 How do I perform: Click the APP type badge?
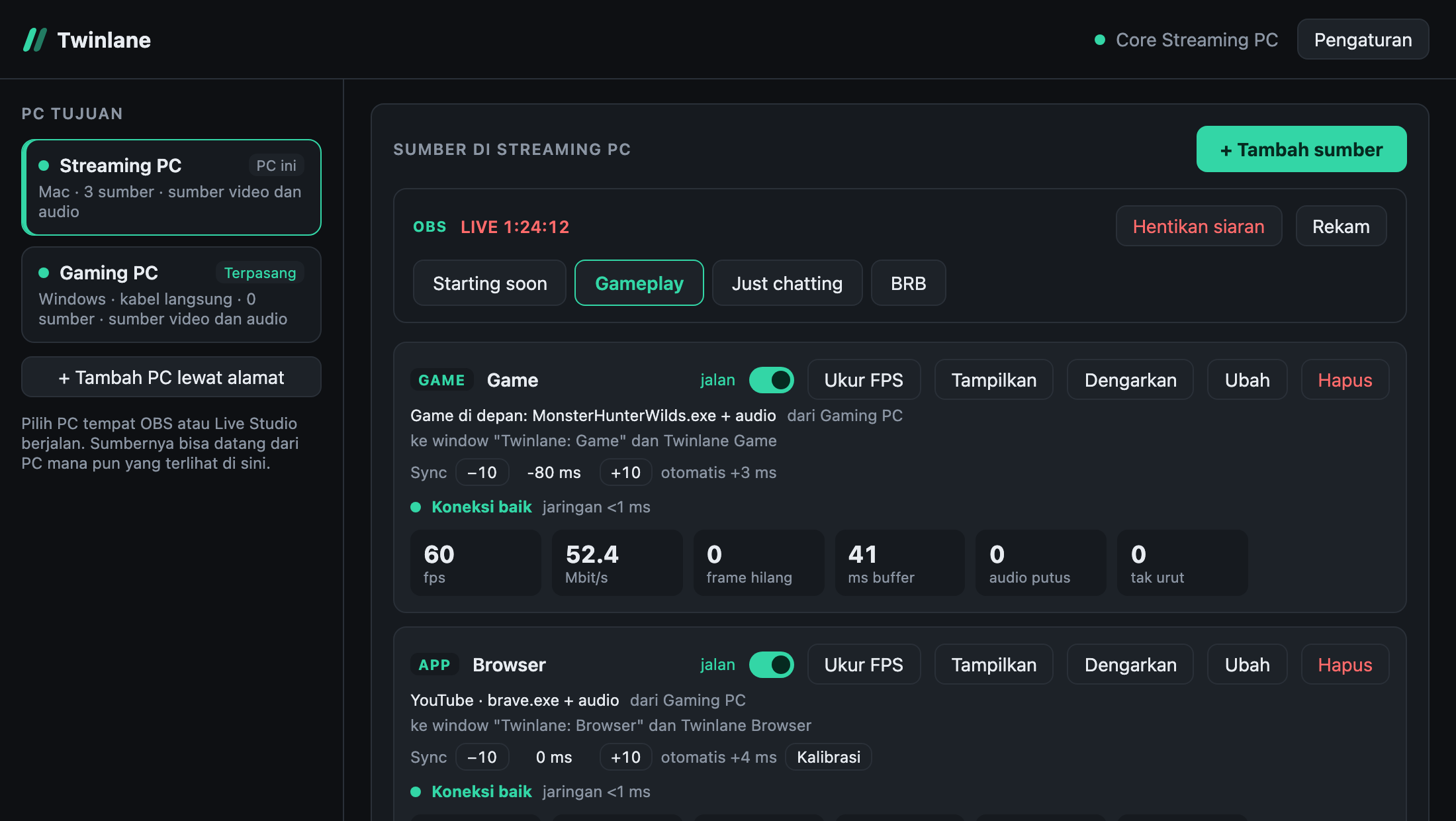[434, 665]
